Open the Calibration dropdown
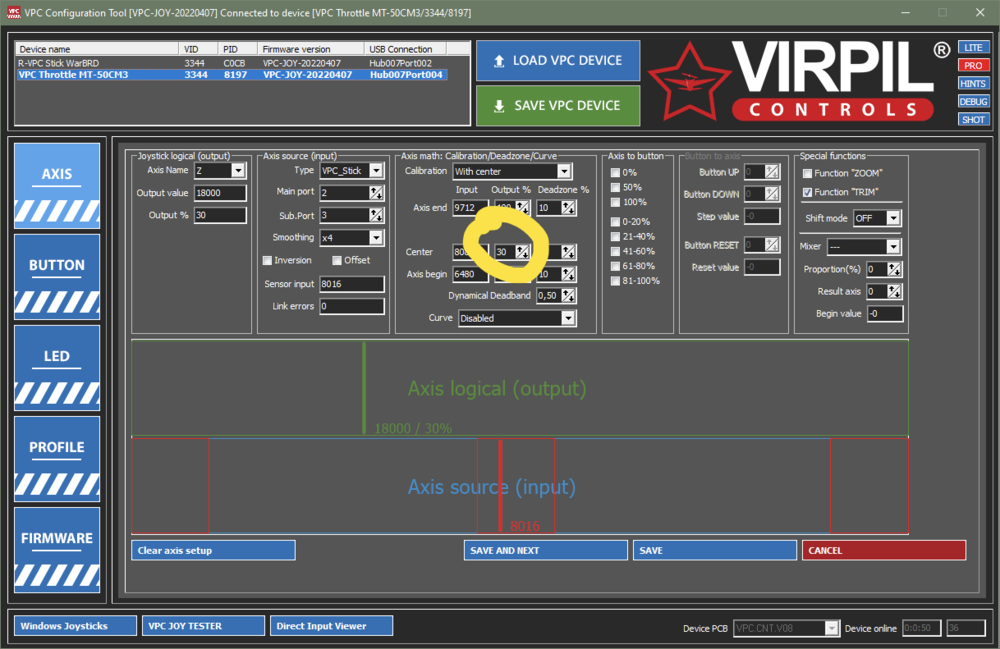Image resolution: width=1000 pixels, height=649 pixels. (x=564, y=171)
